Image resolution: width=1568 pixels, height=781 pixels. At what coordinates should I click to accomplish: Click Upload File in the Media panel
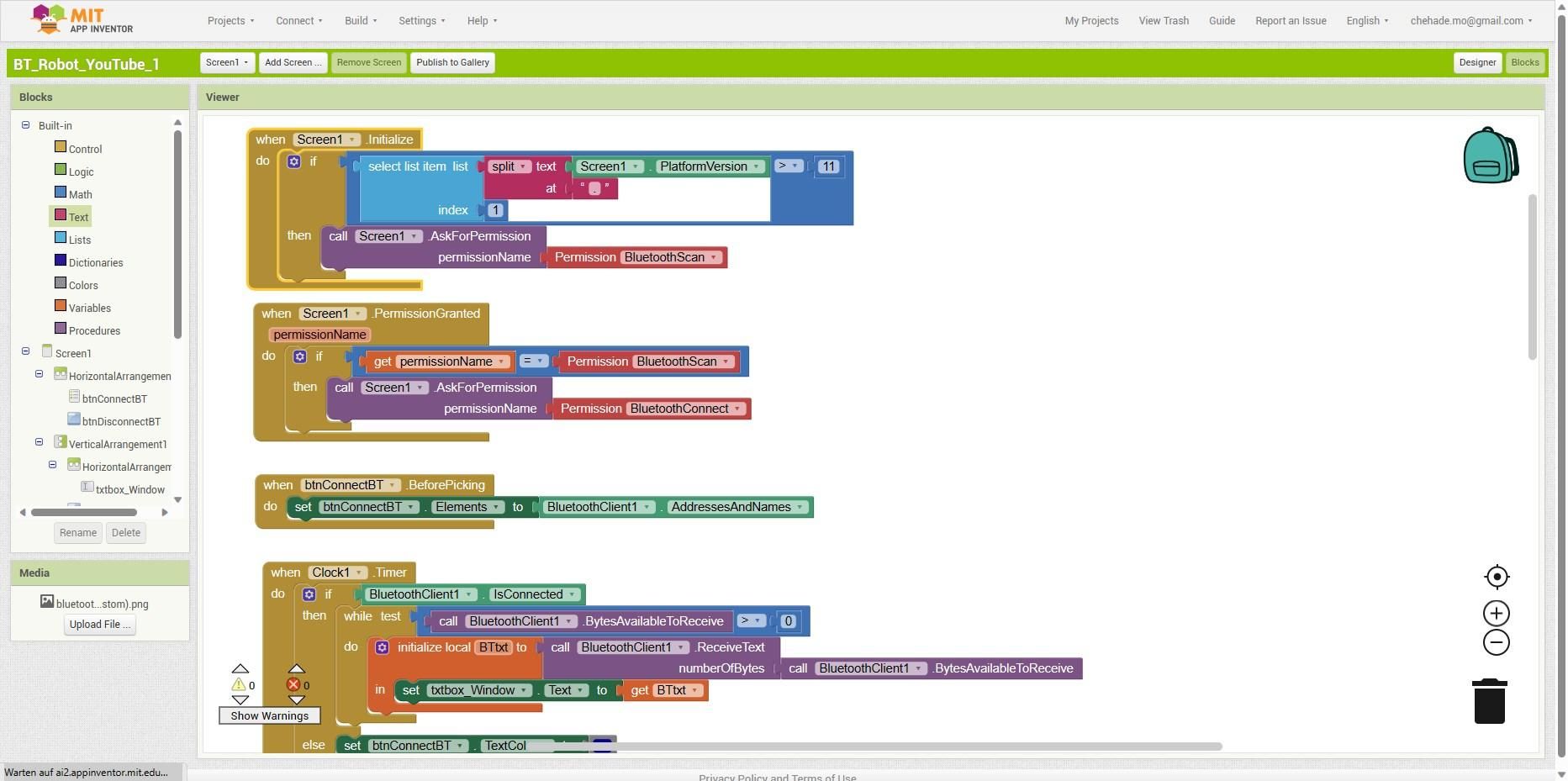(x=98, y=624)
